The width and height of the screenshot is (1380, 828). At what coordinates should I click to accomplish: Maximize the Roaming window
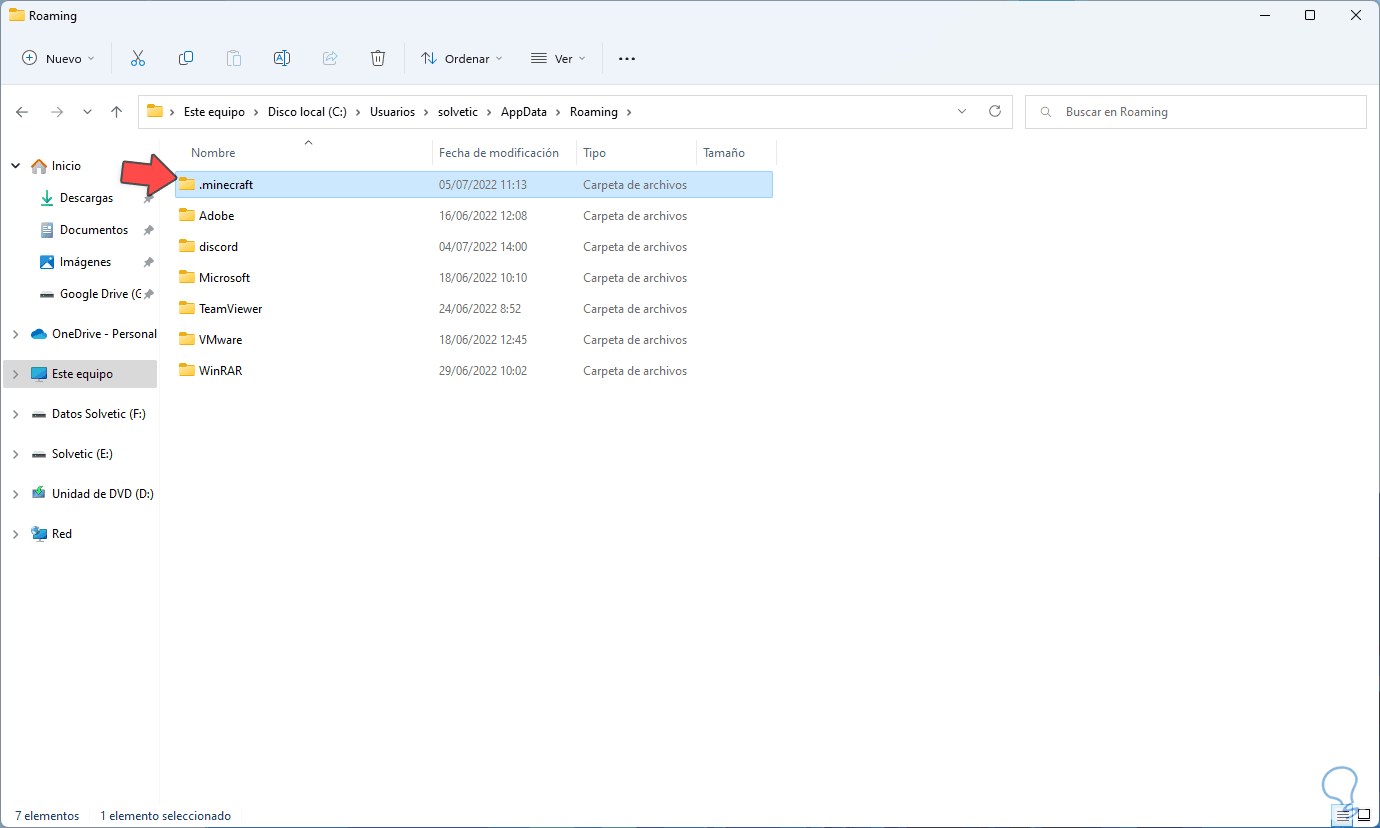1310,15
